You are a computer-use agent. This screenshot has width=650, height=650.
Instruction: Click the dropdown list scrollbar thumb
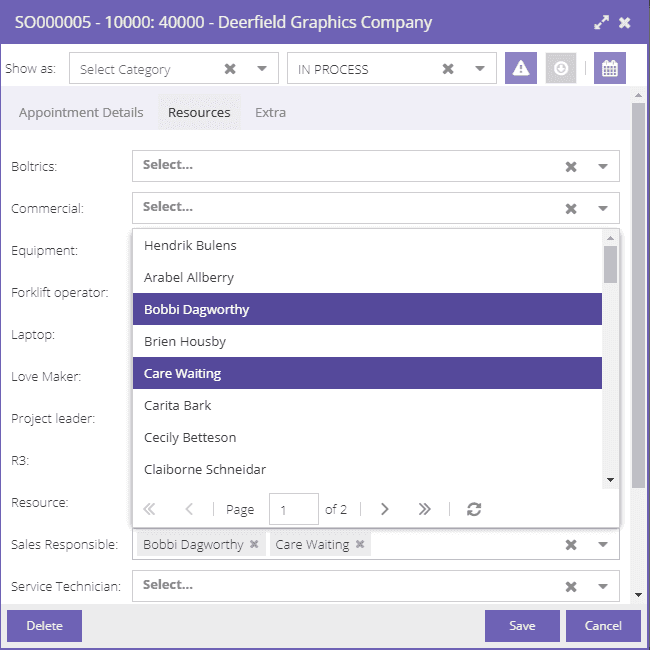pyautogui.click(x=610, y=264)
